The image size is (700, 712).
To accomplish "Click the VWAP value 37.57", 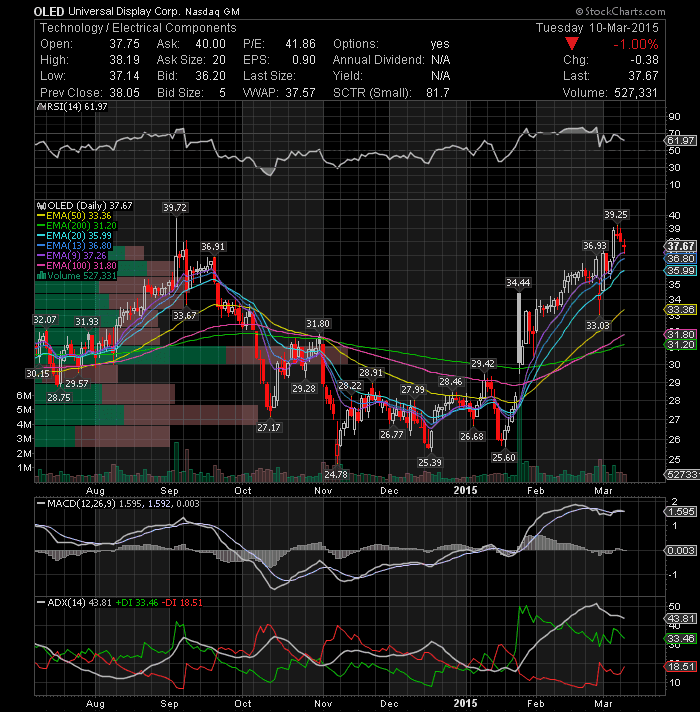I will [x=300, y=93].
